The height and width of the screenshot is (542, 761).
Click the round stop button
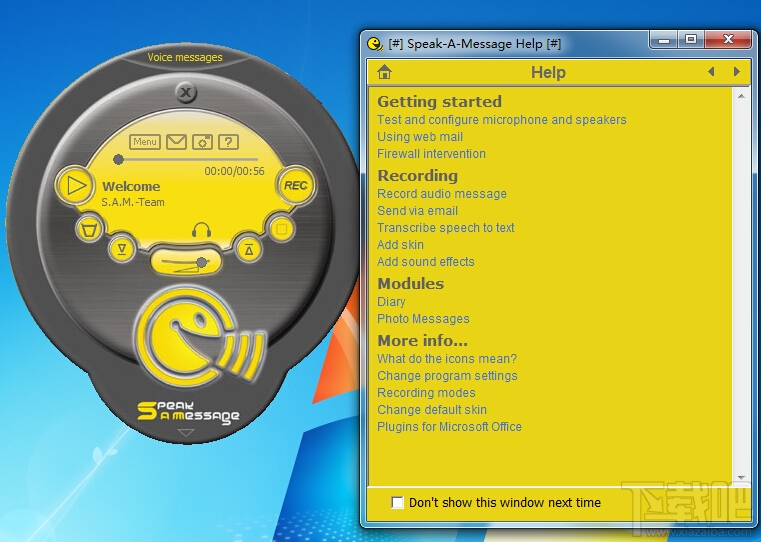[281, 229]
